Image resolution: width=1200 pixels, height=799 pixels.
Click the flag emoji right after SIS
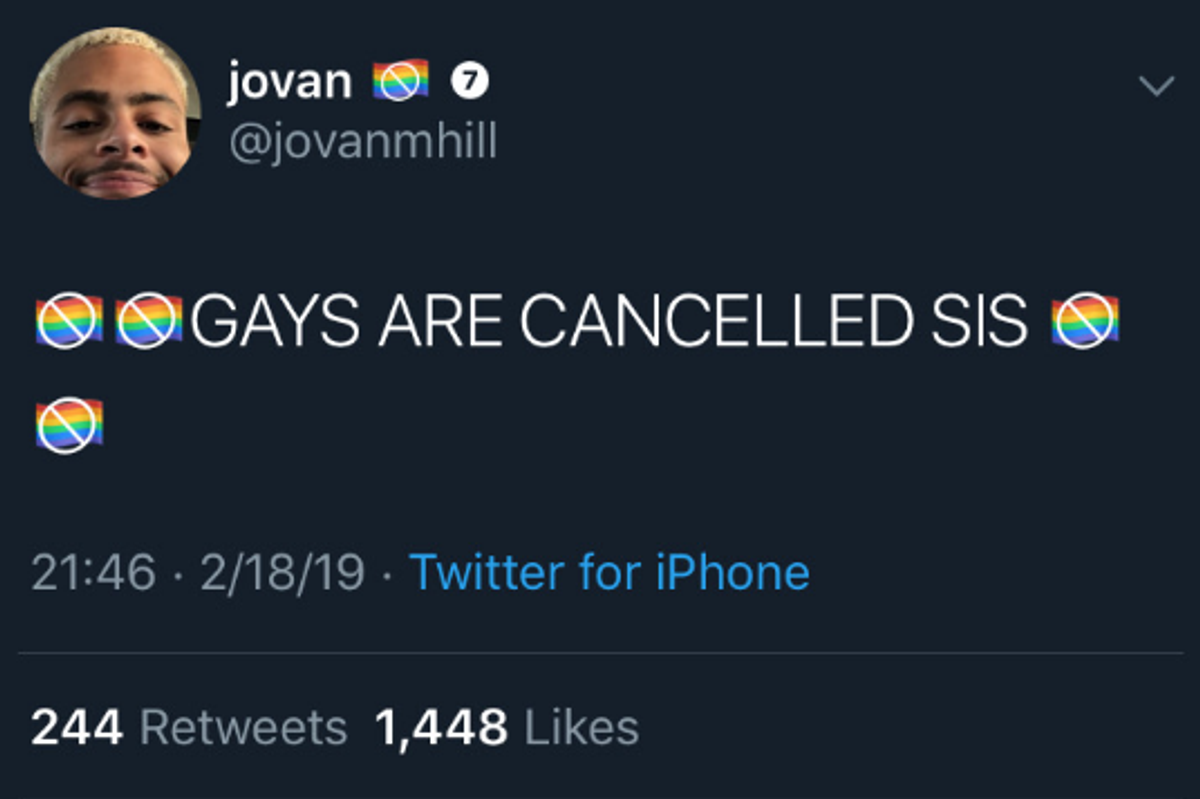point(1084,322)
